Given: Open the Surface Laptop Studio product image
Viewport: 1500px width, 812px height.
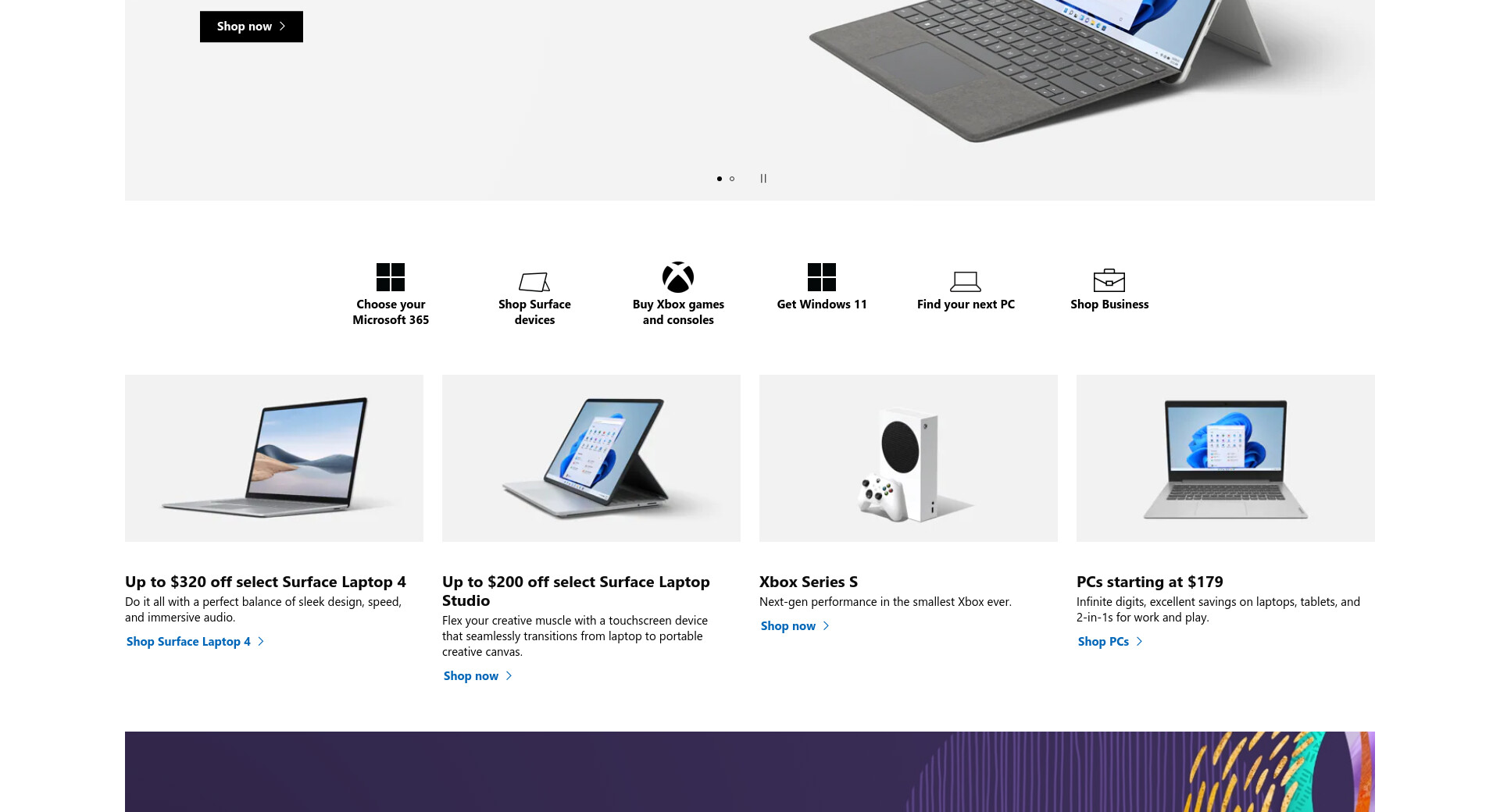Looking at the screenshot, I should tap(591, 458).
